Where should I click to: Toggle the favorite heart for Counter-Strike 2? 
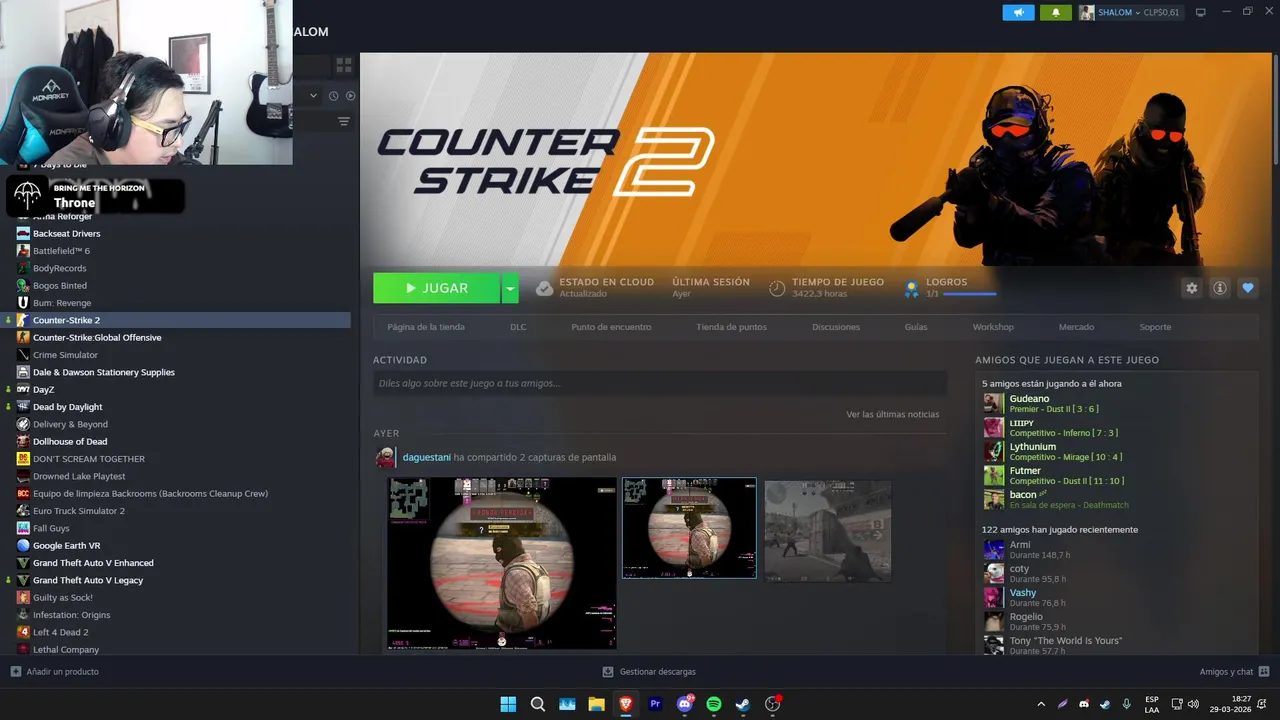click(1248, 288)
